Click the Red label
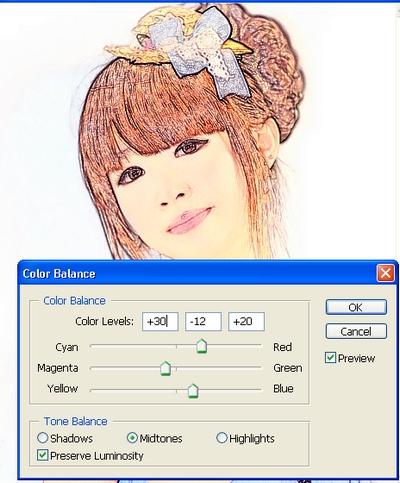 [x=282, y=347]
